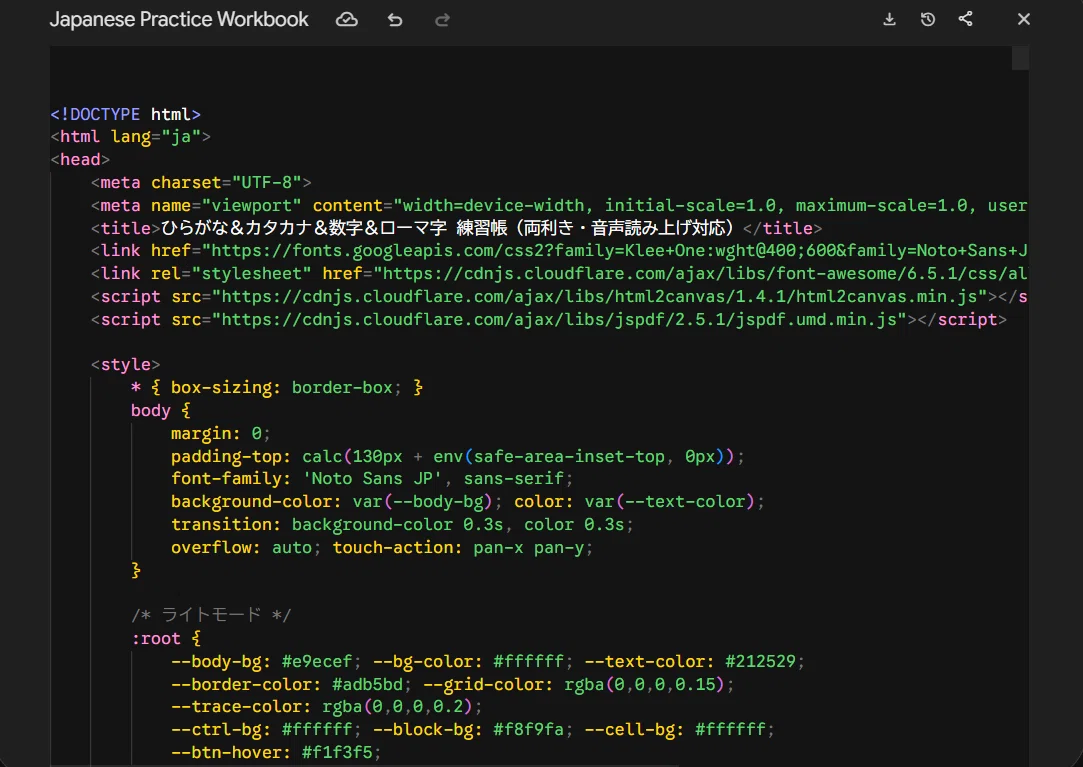Screen dimensions: 1083x767
Task: Click the margin: 0 line
Action: (221, 433)
